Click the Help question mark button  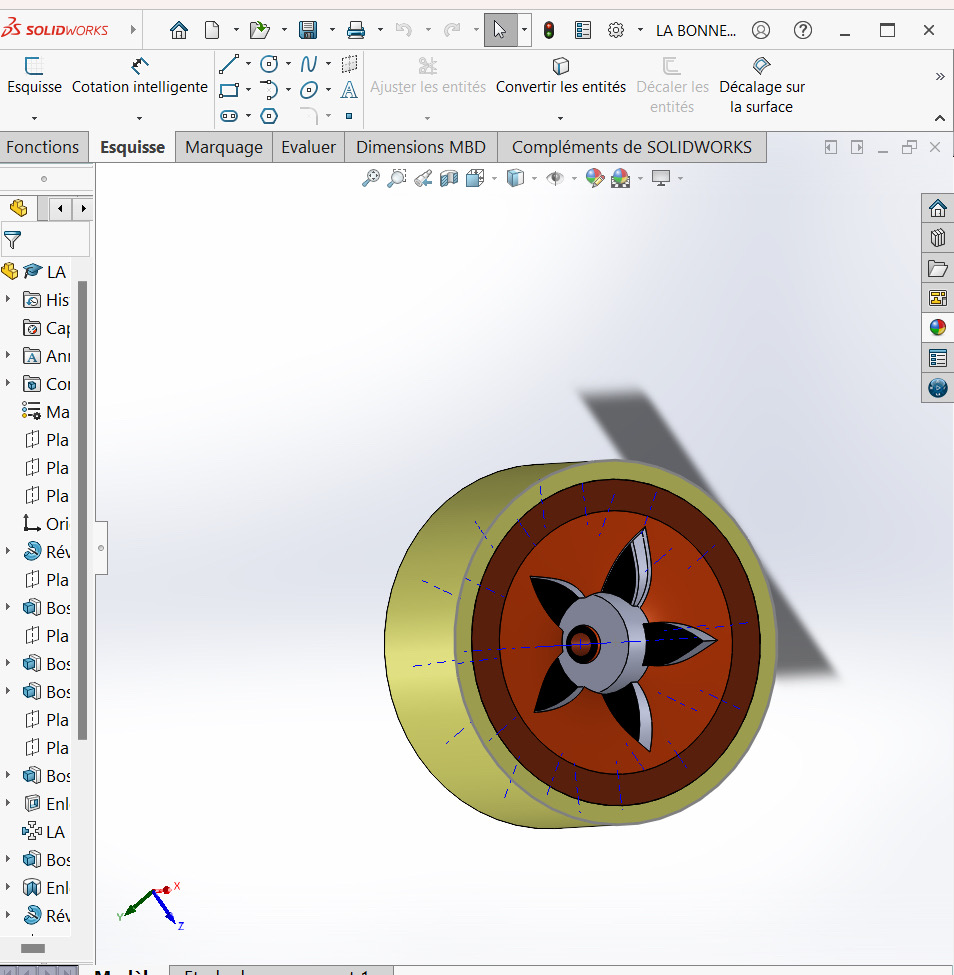(x=802, y=30)
